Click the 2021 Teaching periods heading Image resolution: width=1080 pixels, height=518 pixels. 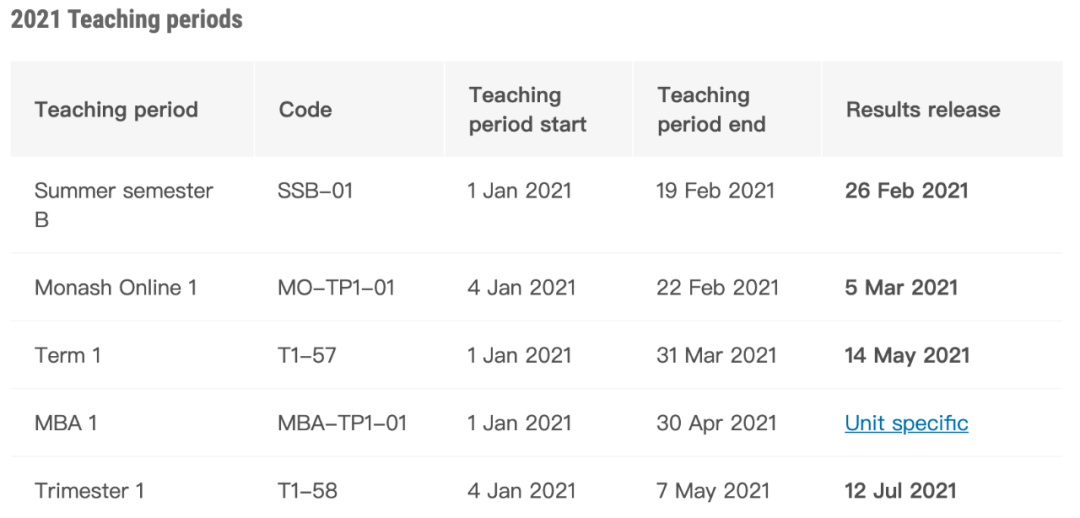127,19
